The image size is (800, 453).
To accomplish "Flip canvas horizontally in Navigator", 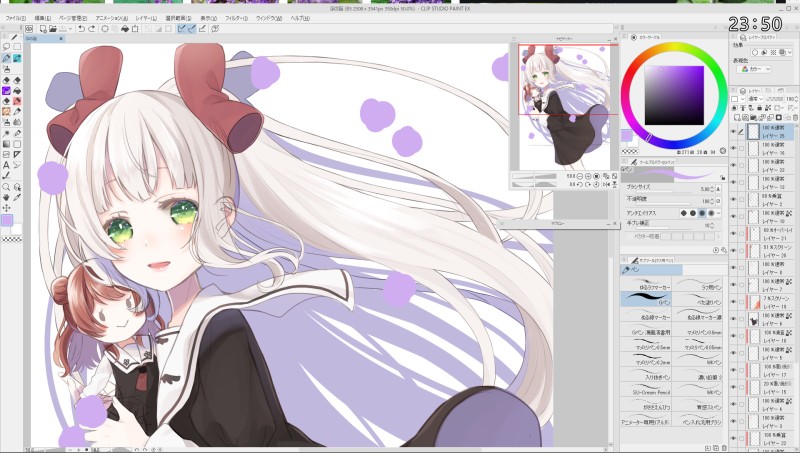I will pyautogui.click(x=606, y=184).
